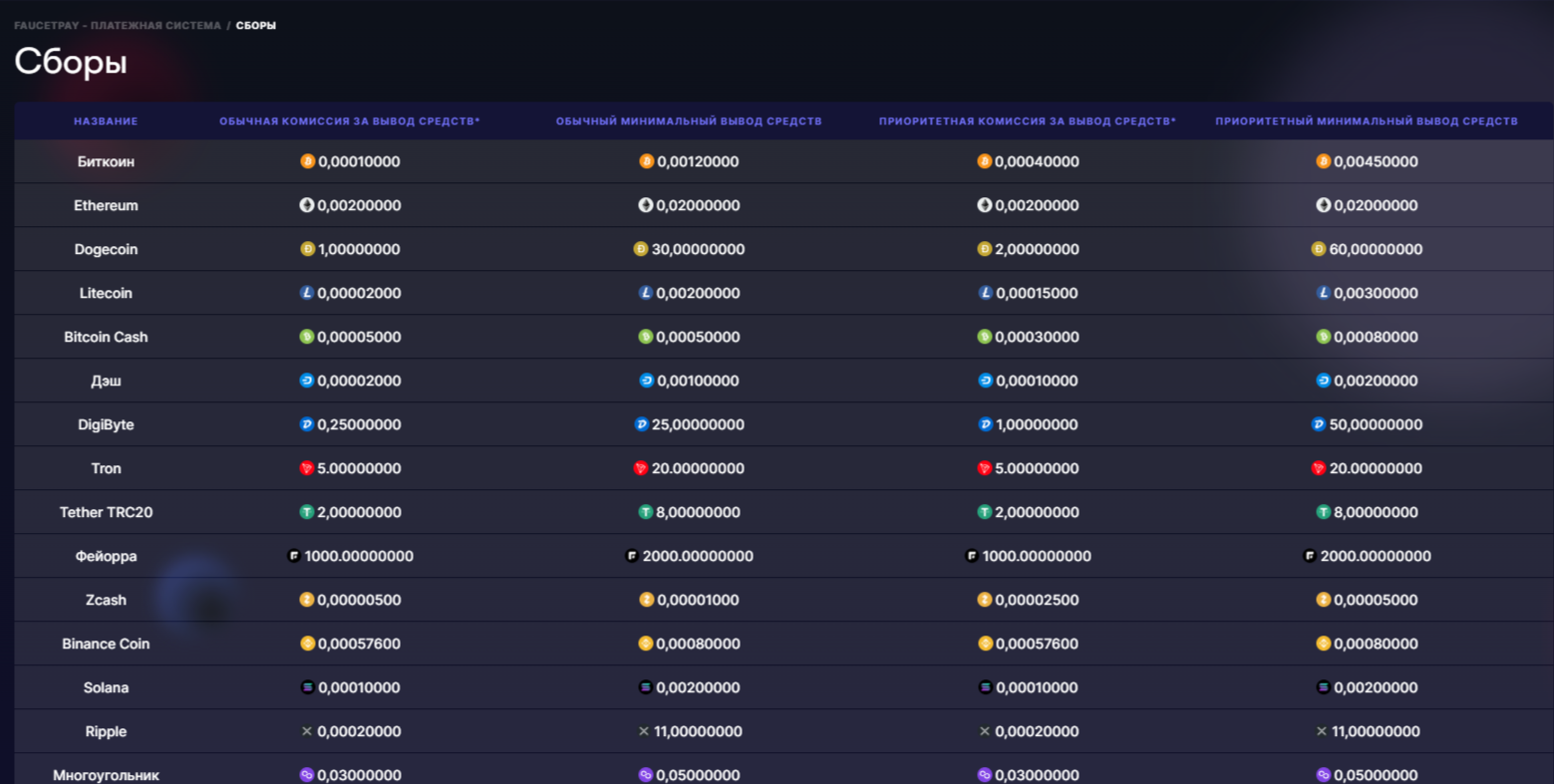Click the Solana row name
The image size is (1554, 784).
coord(106,687)
